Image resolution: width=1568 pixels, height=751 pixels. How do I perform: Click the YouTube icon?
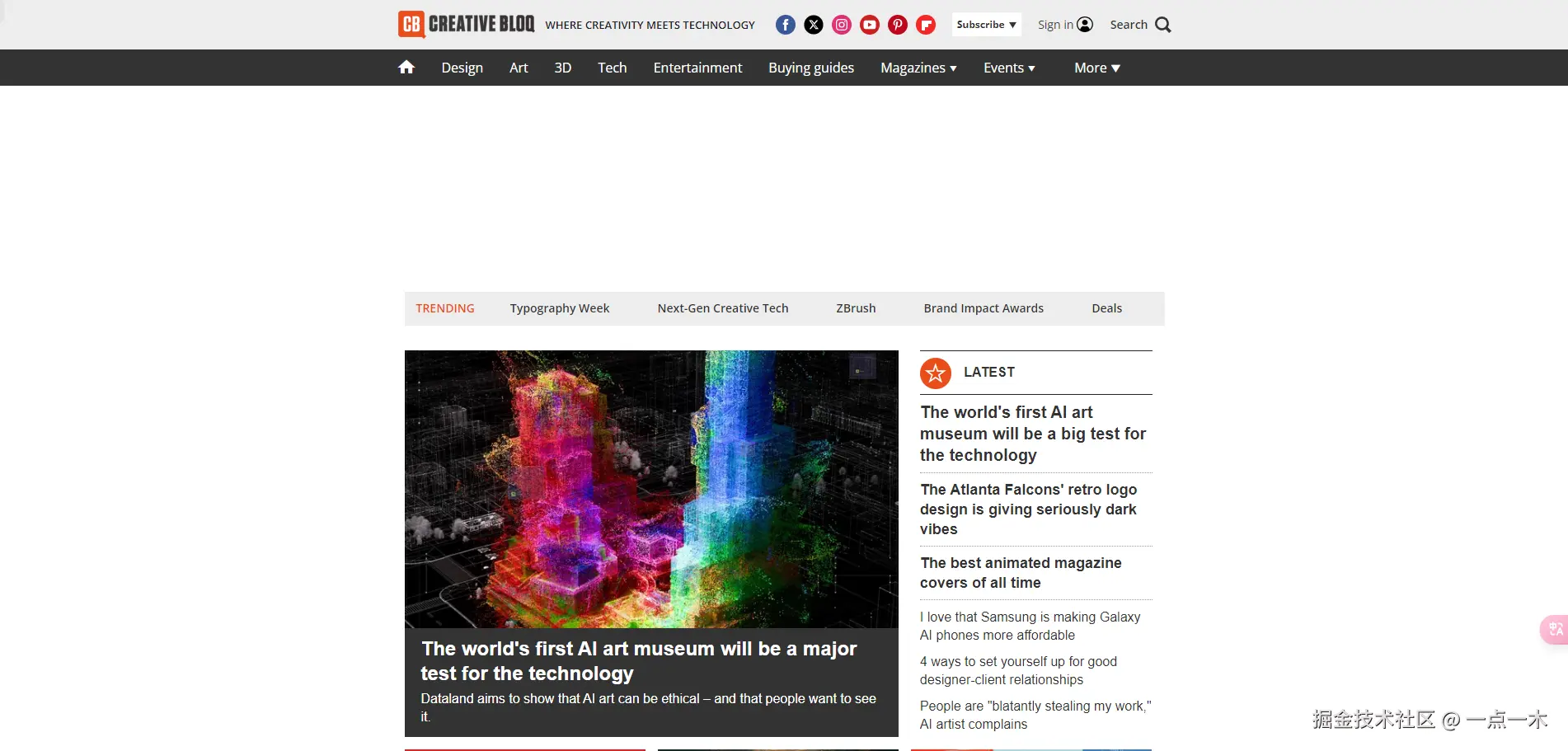(869, 24)
